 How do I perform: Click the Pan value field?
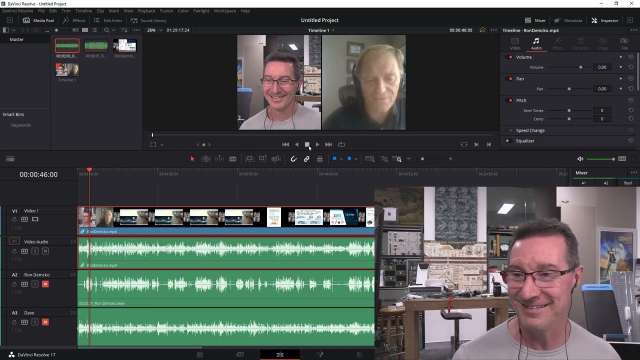point(602,89)
